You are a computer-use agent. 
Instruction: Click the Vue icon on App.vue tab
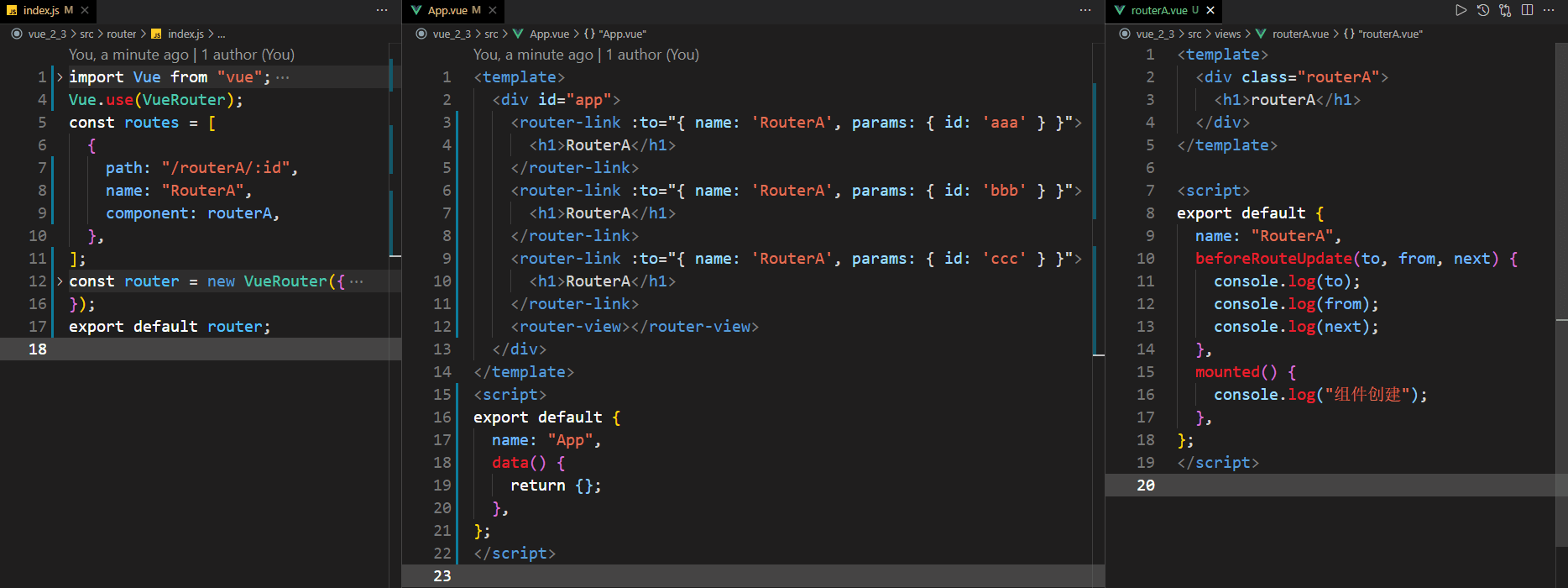(x=416, y=10)
